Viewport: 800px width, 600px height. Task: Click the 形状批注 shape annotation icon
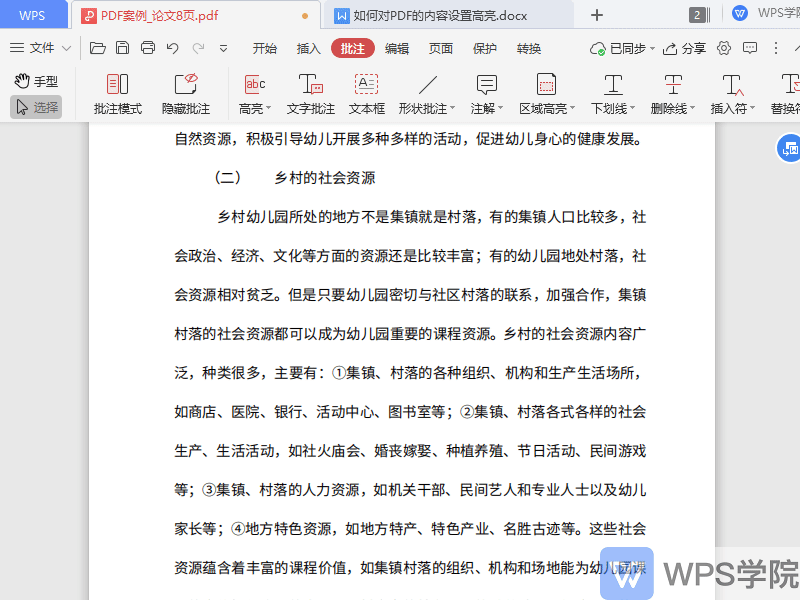tap(428, 85)
